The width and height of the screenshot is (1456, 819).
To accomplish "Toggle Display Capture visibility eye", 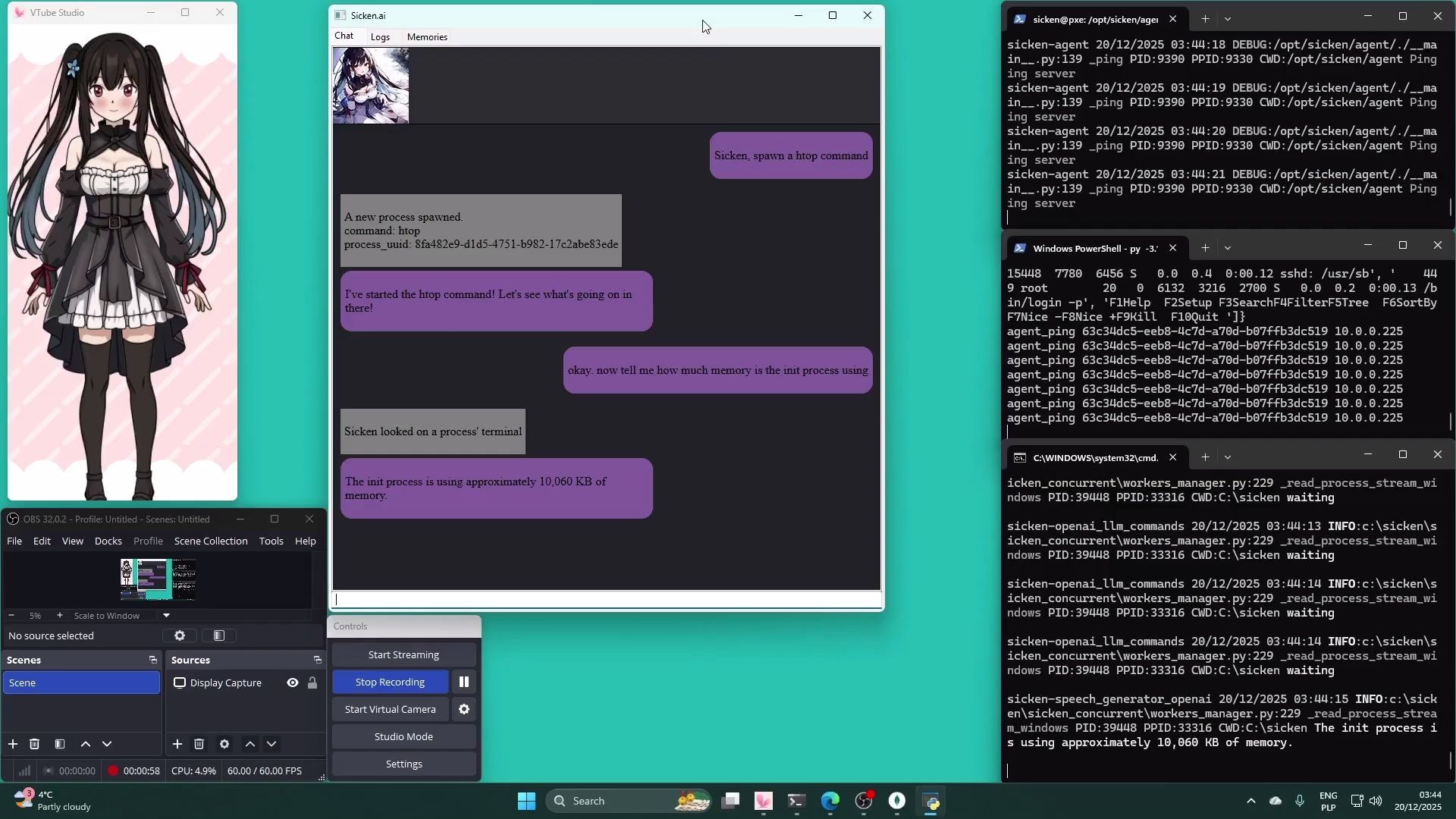I will coord(293,682).
